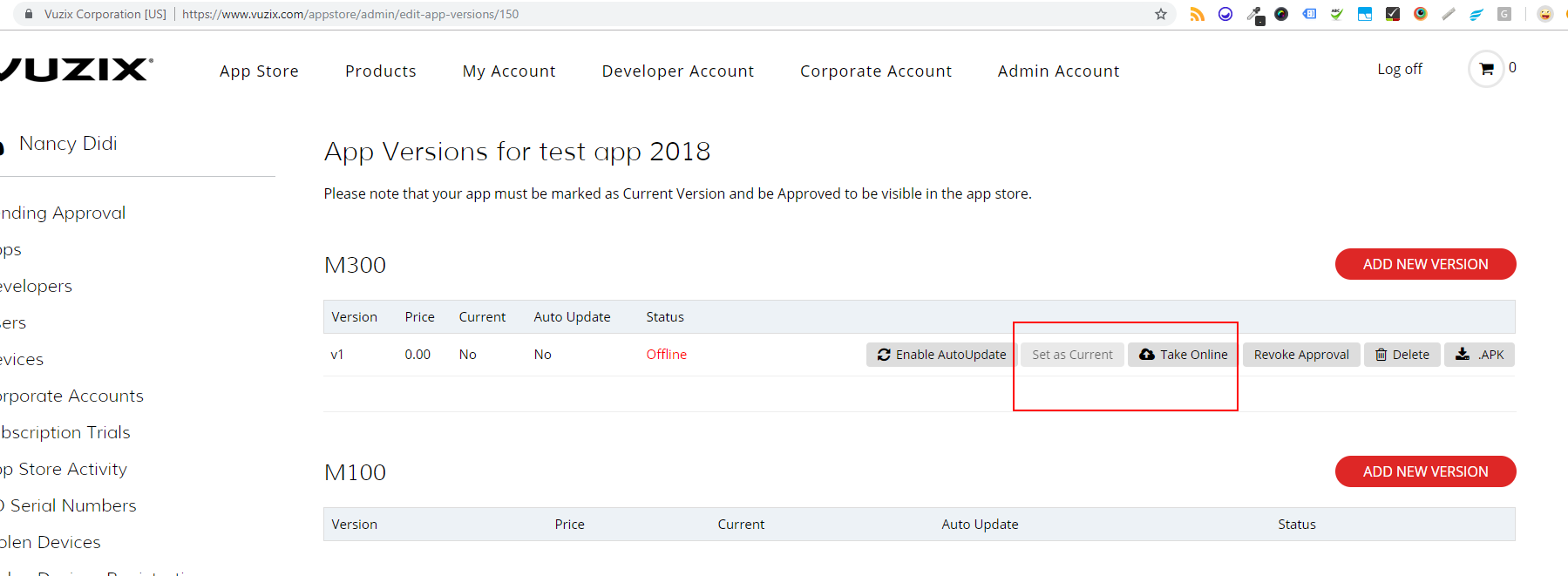Open App Store Activity sidebar link

[x=64, y=470]
